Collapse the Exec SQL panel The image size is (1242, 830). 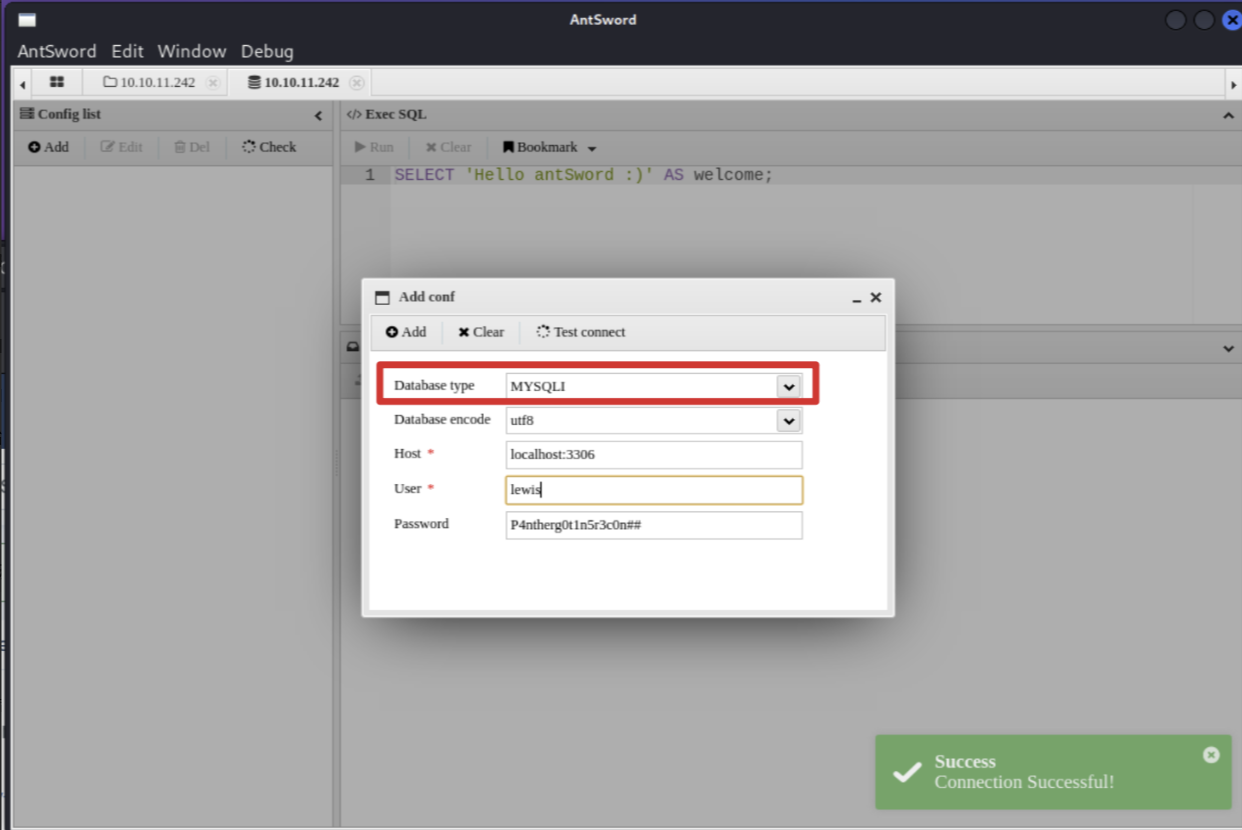pyautogui.click(x=1228, y=115)
